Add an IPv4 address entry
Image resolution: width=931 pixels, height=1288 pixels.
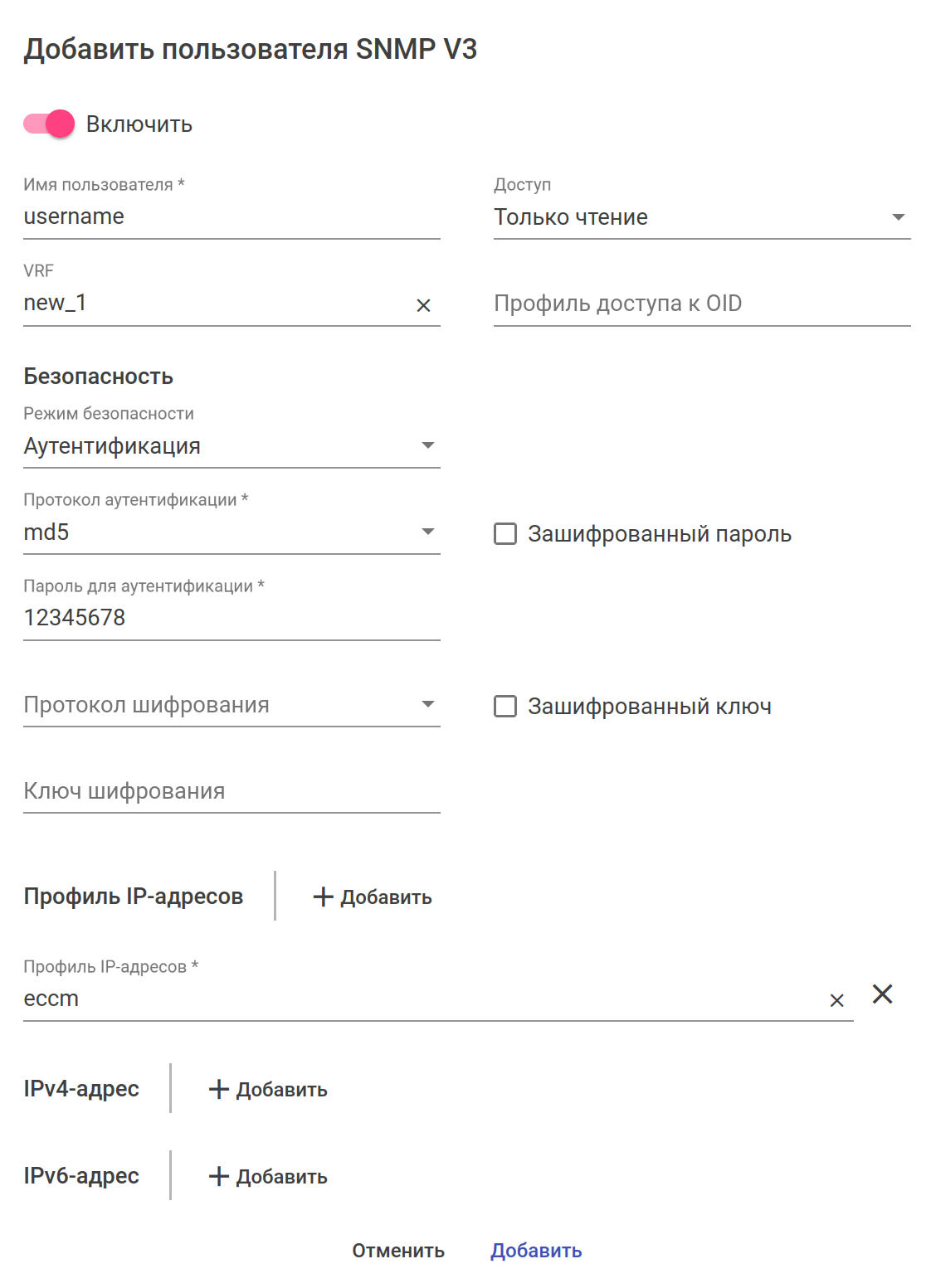pos(268,1089)
